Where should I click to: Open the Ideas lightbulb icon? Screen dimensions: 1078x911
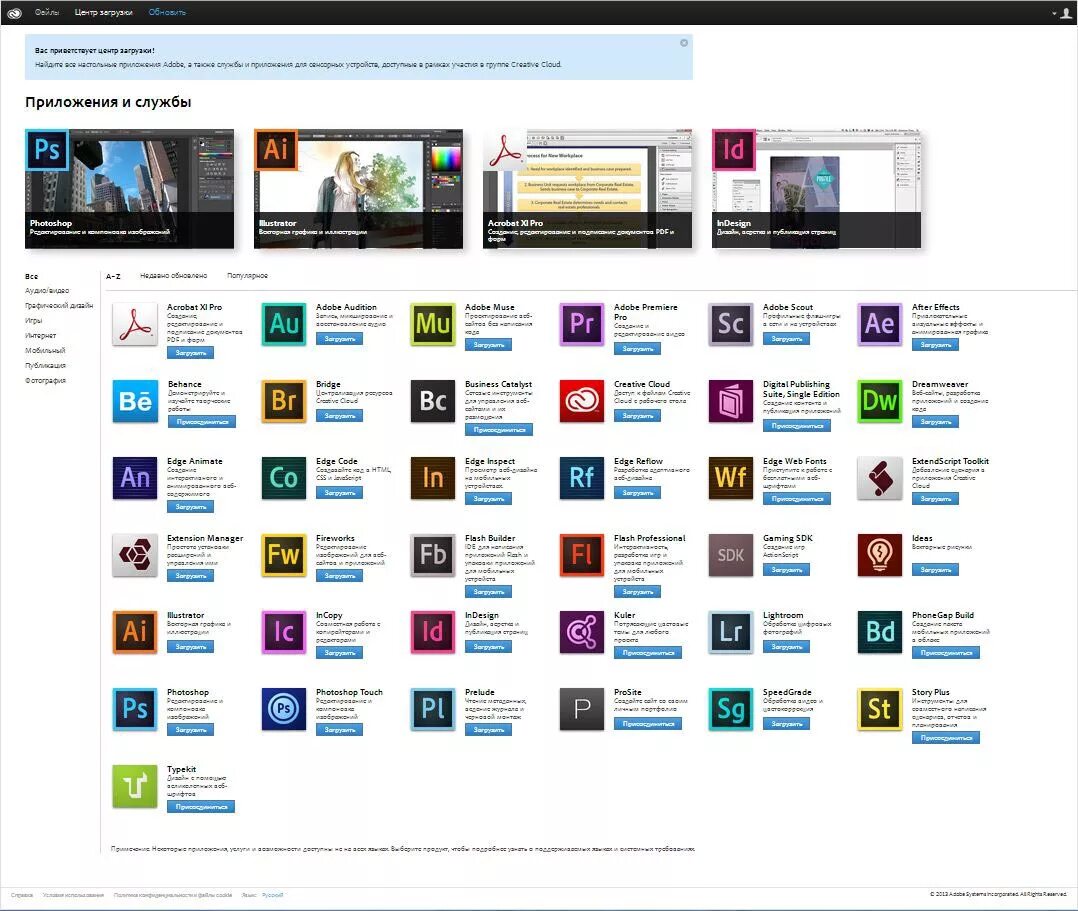880,555
